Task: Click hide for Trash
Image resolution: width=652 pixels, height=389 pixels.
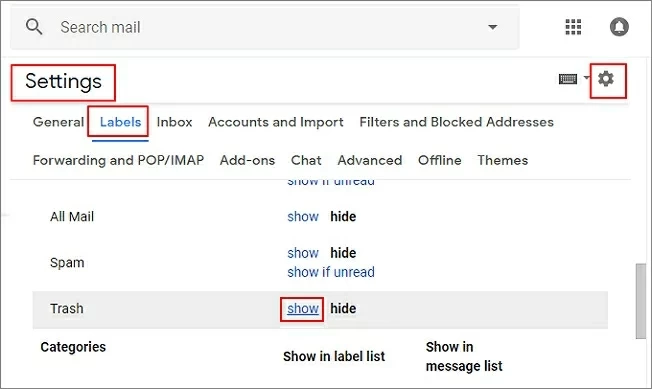Action: click(343, 308)
